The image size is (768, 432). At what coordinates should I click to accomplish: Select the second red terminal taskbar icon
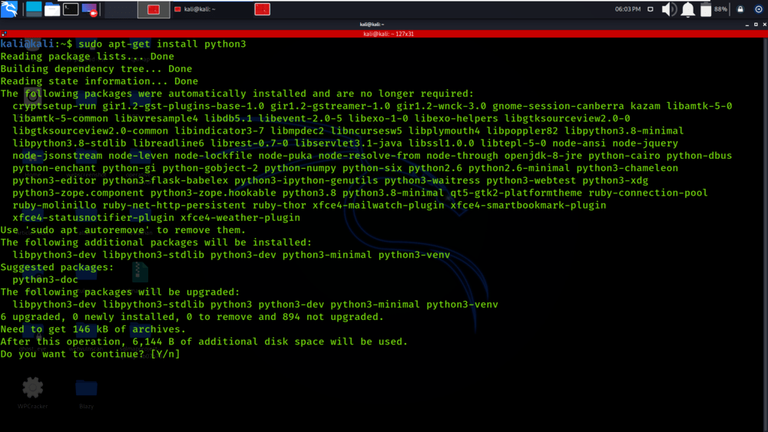click(262, 9)
